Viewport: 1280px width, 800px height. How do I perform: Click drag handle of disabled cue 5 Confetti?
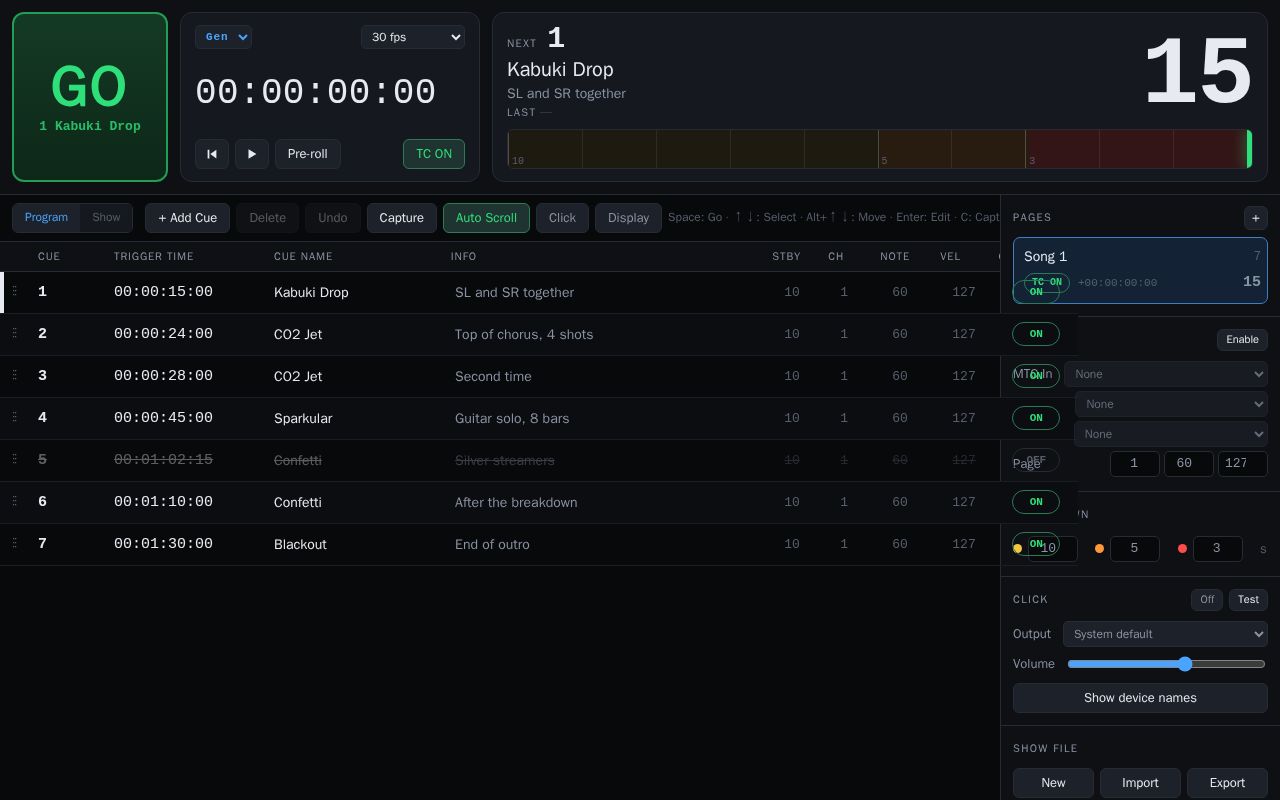[14, 459]
